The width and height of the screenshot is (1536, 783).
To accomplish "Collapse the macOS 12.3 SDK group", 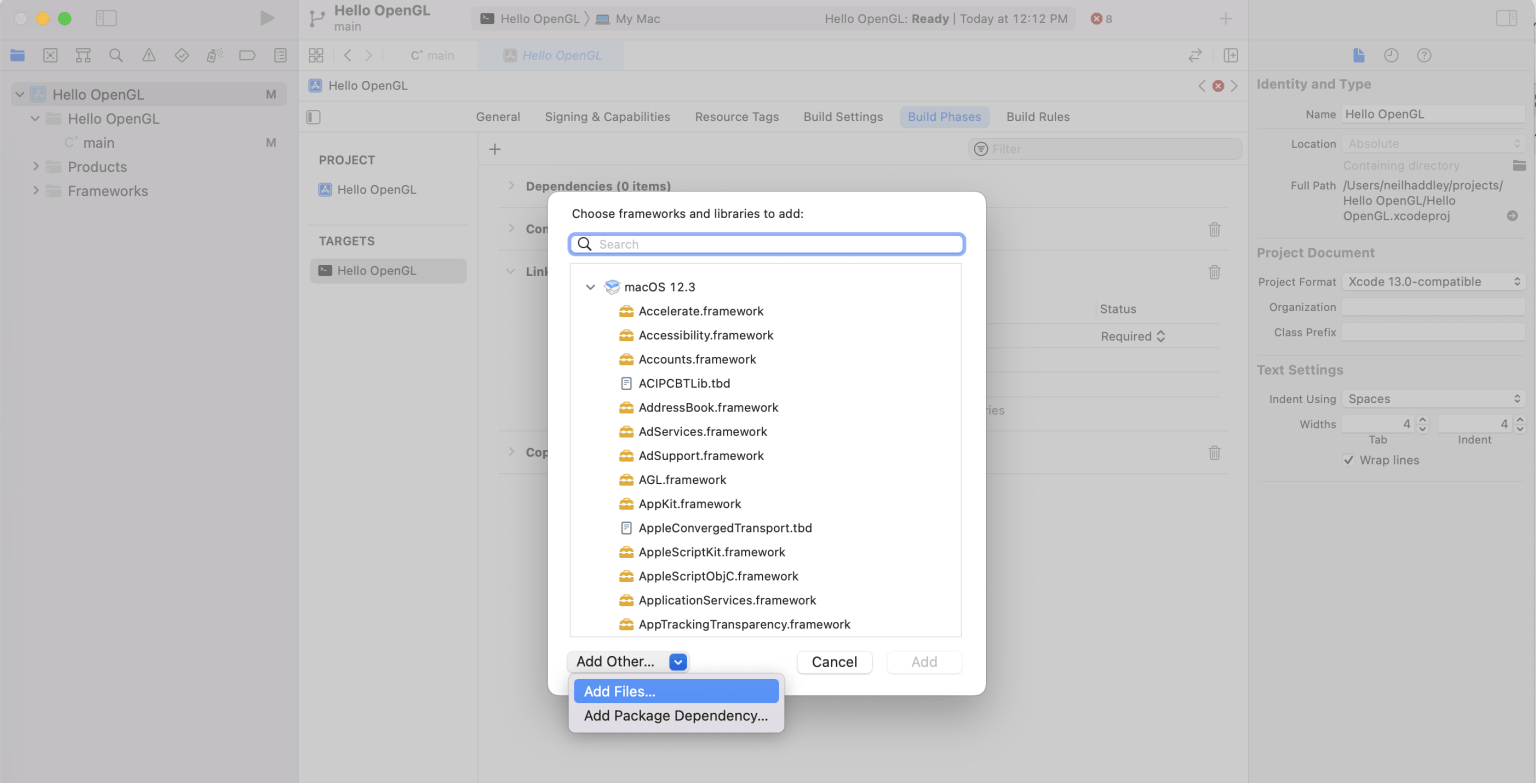I will (590, 287).
